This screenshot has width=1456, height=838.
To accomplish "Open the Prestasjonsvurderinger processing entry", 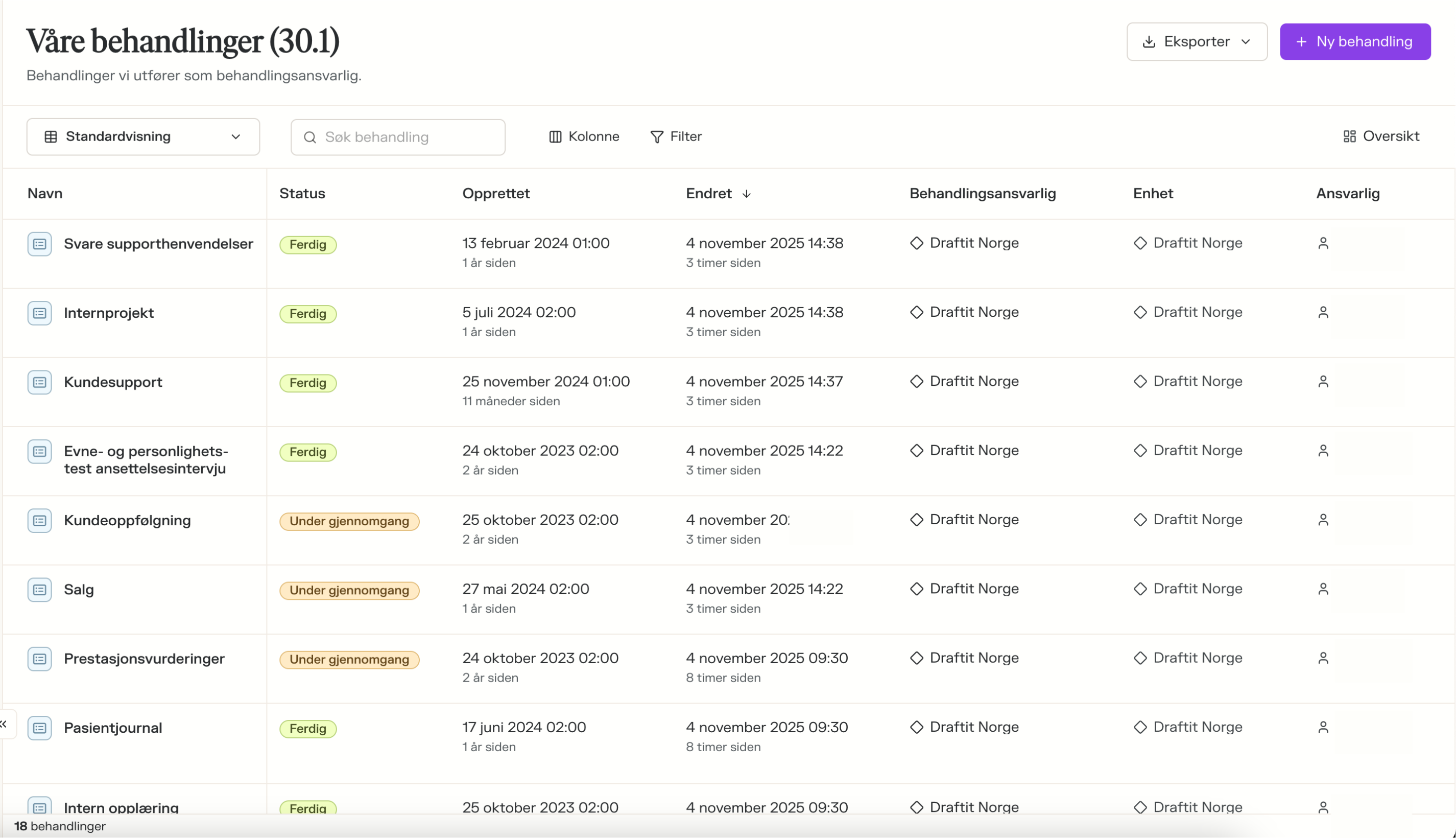I will point(144,659).
